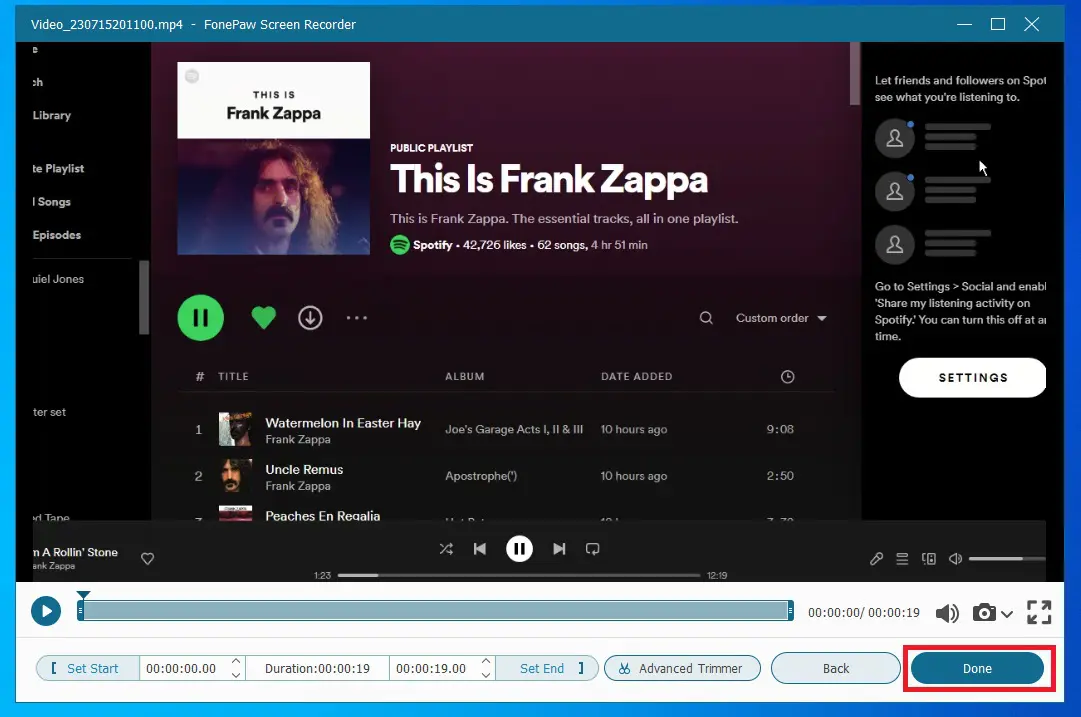The width and height of the screenshot is (1081, 717).
Task: Click the Set Start button
Action: [x=87, y=668]
